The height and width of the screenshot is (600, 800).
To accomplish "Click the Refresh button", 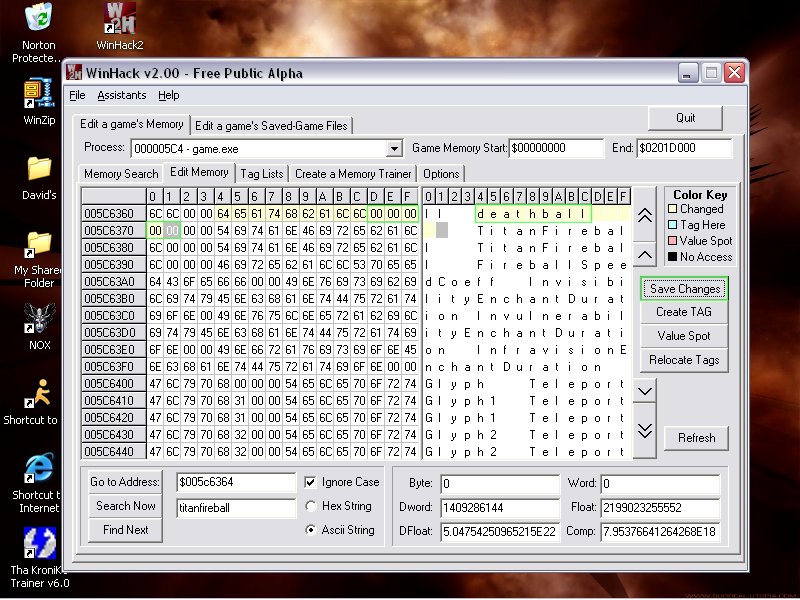I will [x=696, y=438].
